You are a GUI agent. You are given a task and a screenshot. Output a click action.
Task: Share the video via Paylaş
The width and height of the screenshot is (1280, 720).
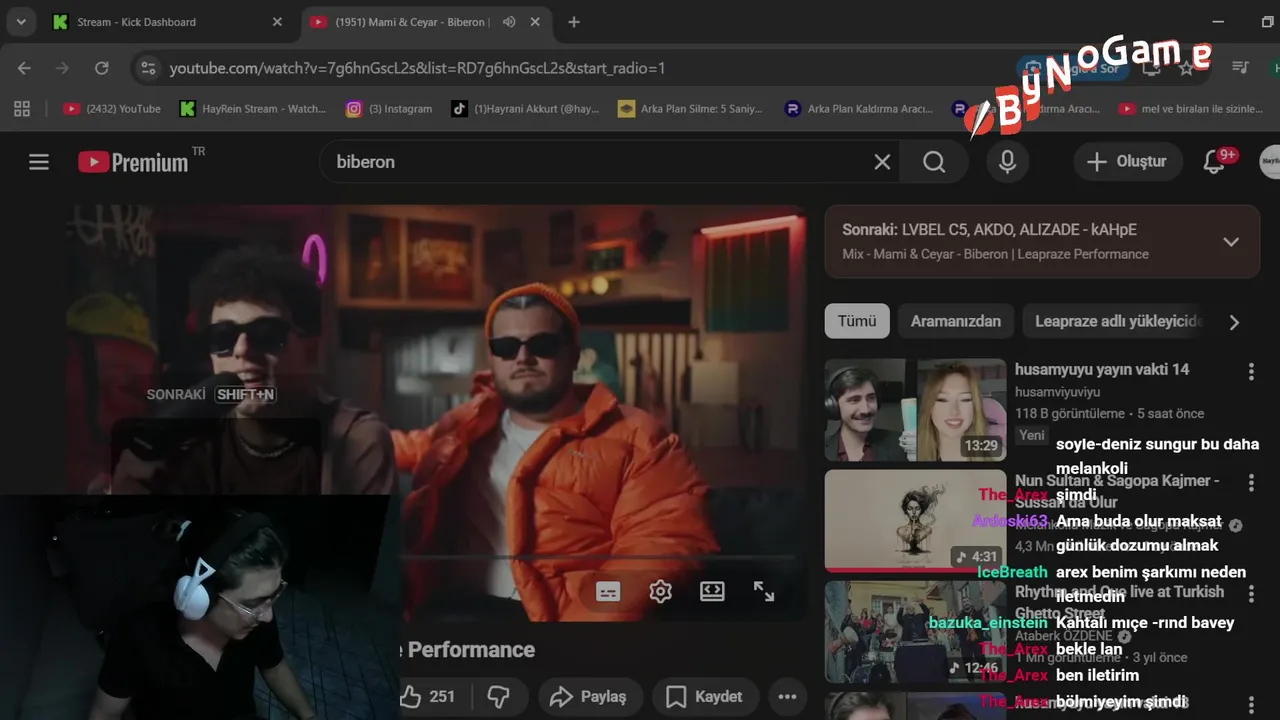click(x=589, y=696)
